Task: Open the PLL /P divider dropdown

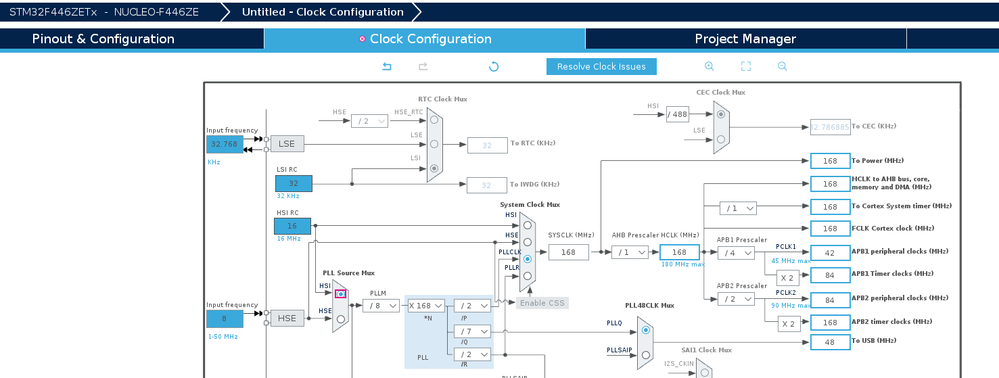Action: click(472, 306)
